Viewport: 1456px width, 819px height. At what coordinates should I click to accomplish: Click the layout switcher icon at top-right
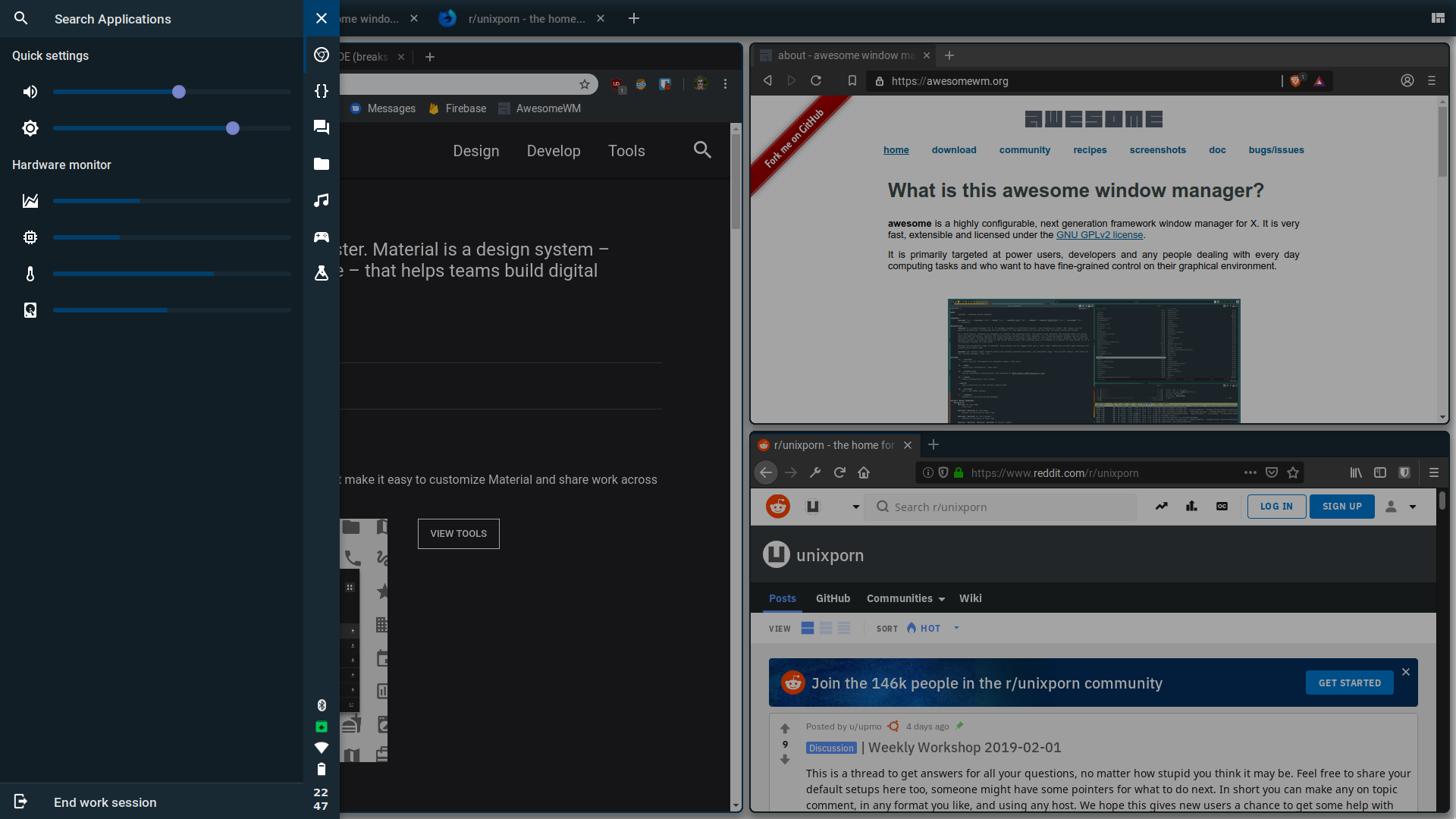(1438, 18)
